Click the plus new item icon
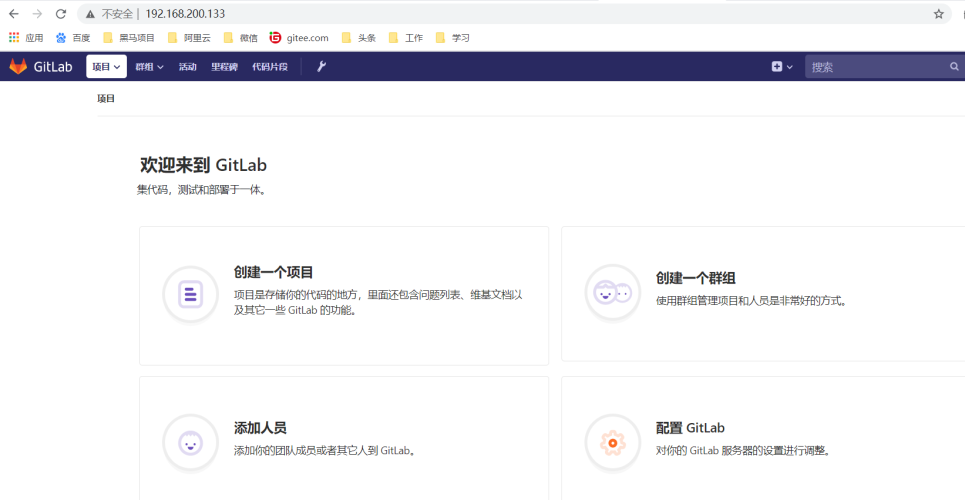 coord(777,67)
